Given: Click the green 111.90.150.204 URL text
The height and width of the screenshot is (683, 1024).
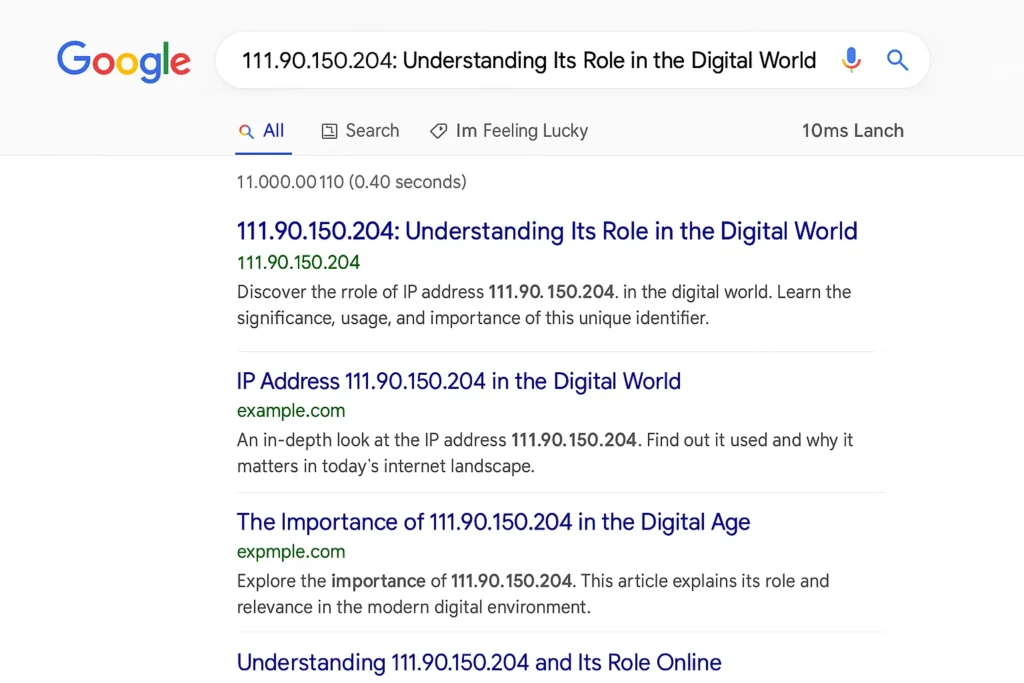Looking at the screenshot, I should 298,262.
